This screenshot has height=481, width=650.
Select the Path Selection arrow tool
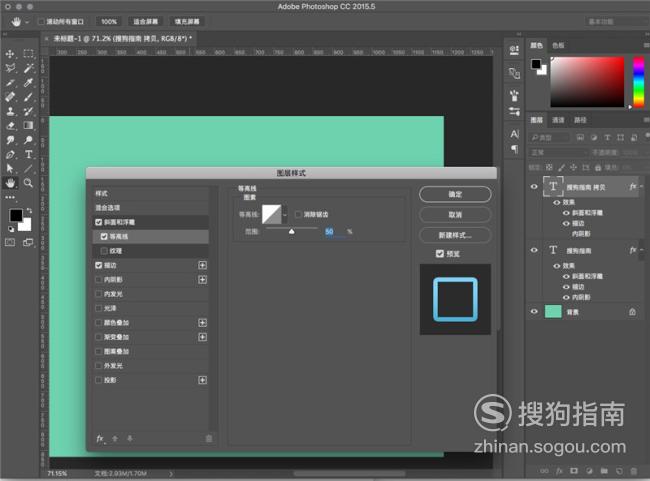coord(10,168)
